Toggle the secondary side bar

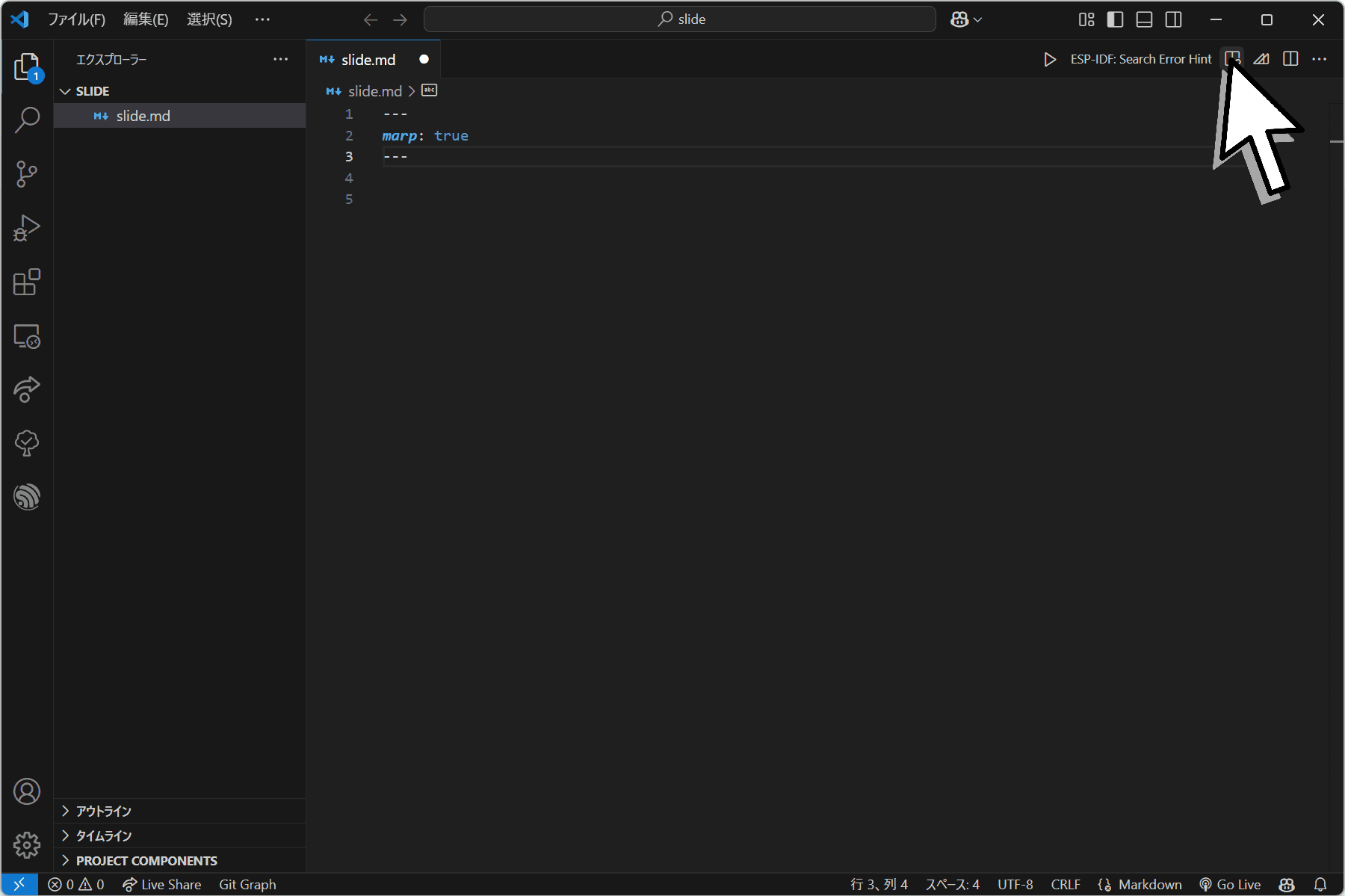[x=1174, y=19]
